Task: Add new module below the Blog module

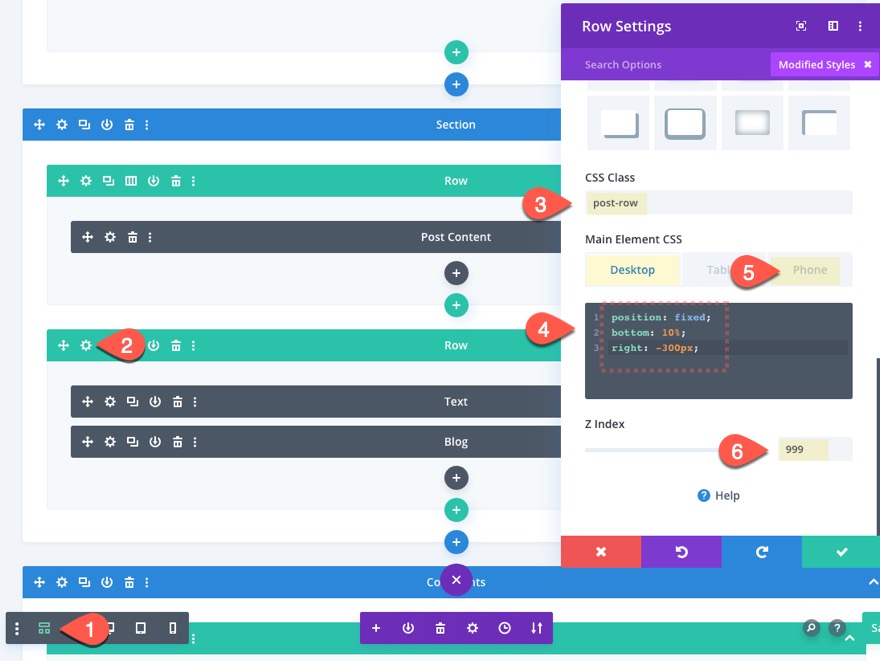Action: (x=456, y=478)
